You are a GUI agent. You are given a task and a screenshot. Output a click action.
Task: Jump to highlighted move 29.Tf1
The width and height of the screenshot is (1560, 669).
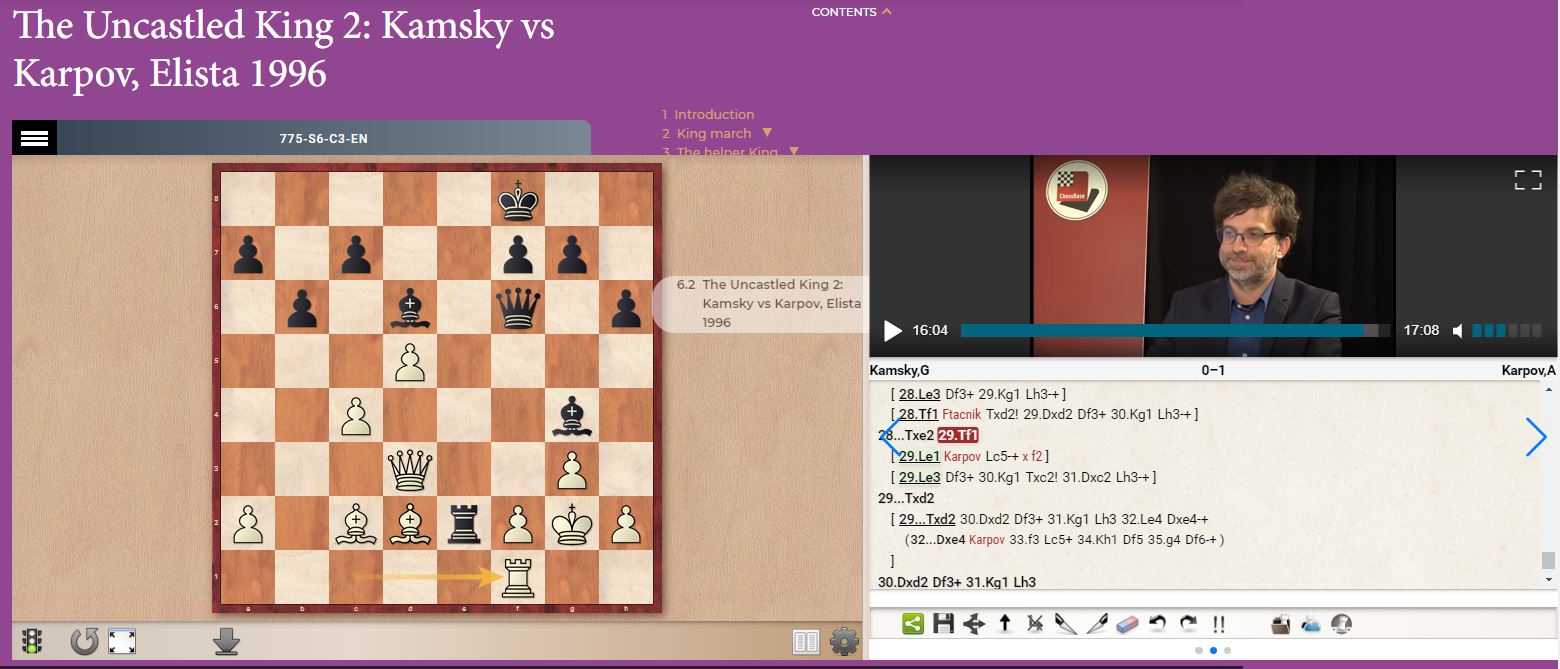coord(958,435)
